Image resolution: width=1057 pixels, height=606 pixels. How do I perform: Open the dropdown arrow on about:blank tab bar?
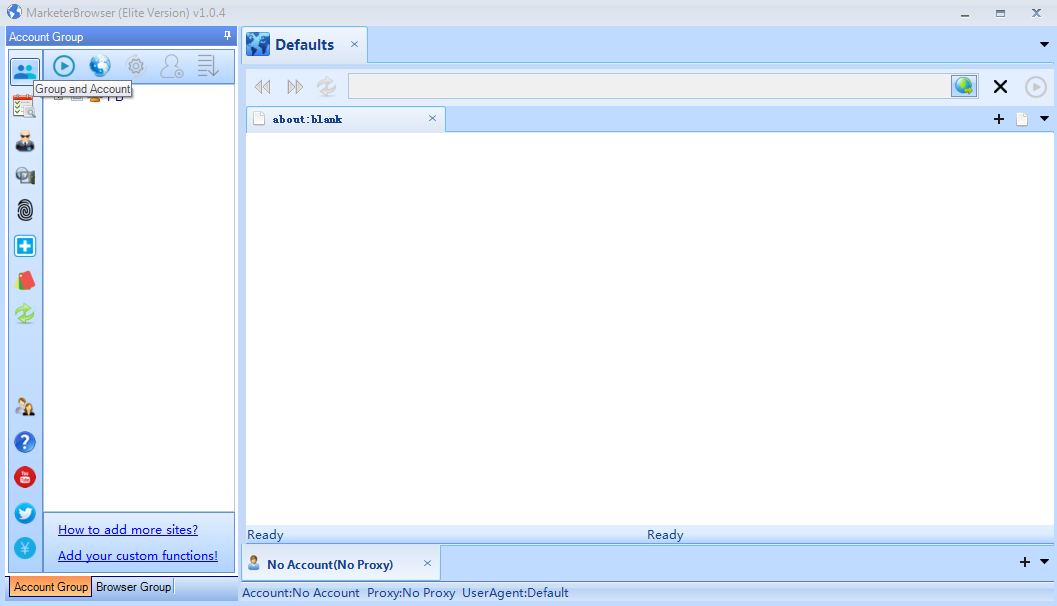click(x=1044, y=119)
